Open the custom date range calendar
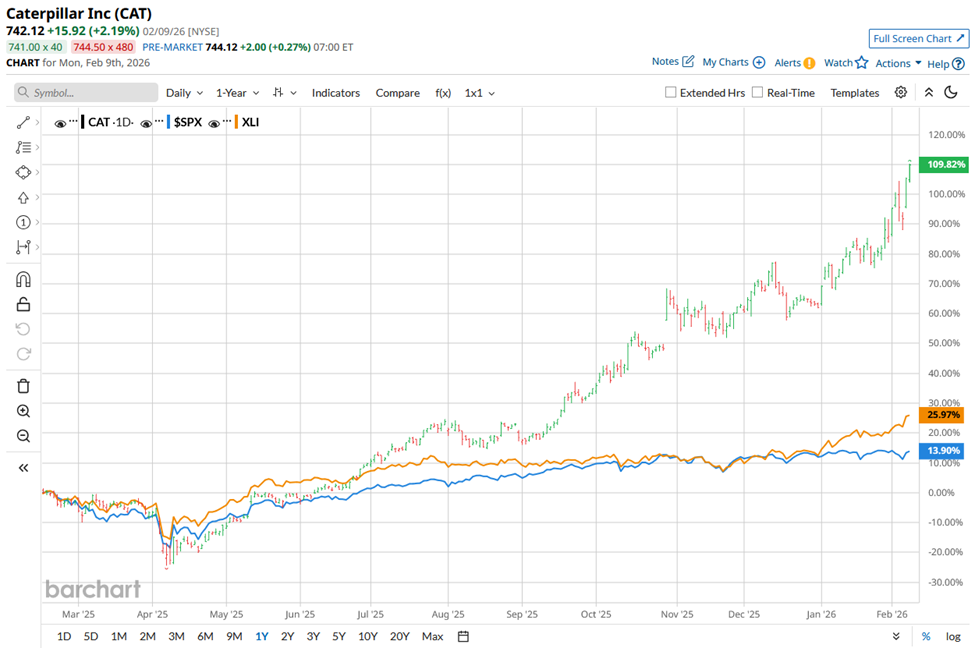The image size is (975, 648). click(463, 636)
